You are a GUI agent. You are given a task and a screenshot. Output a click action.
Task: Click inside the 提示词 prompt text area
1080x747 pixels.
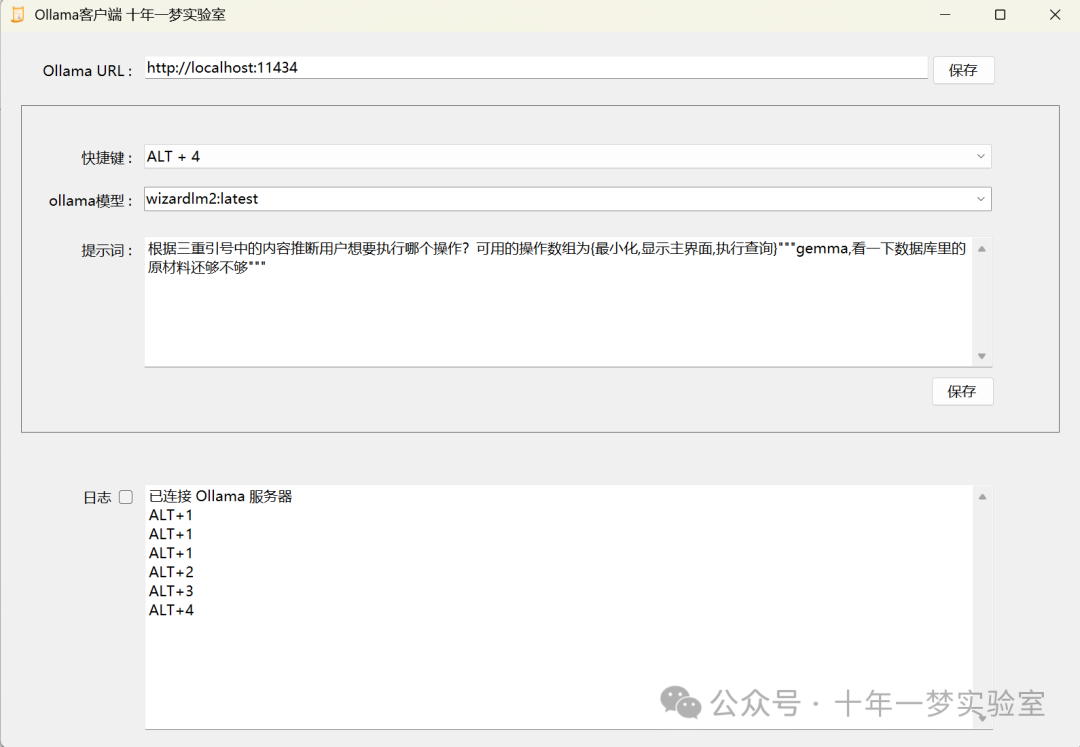tap(558, 302)
